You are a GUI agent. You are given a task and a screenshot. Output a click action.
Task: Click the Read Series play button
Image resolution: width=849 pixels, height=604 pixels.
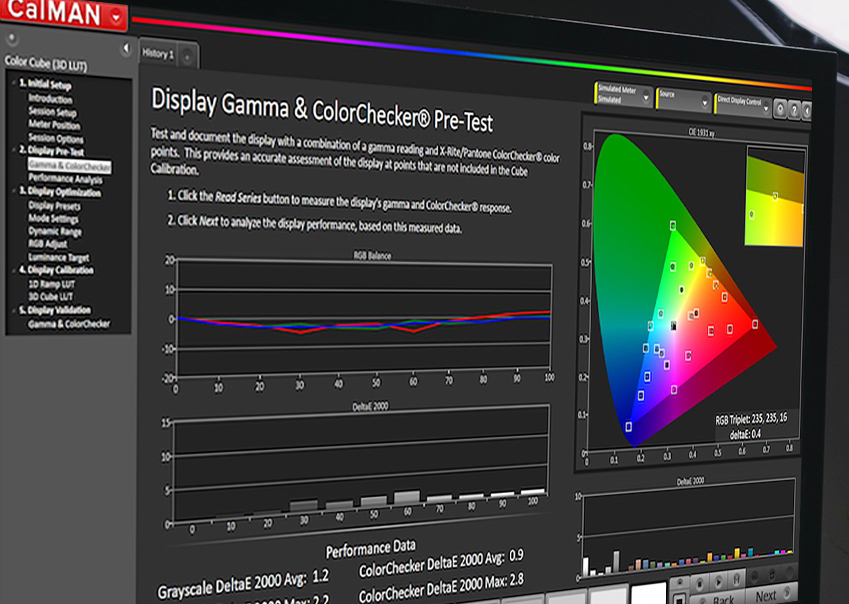(719, 582)
